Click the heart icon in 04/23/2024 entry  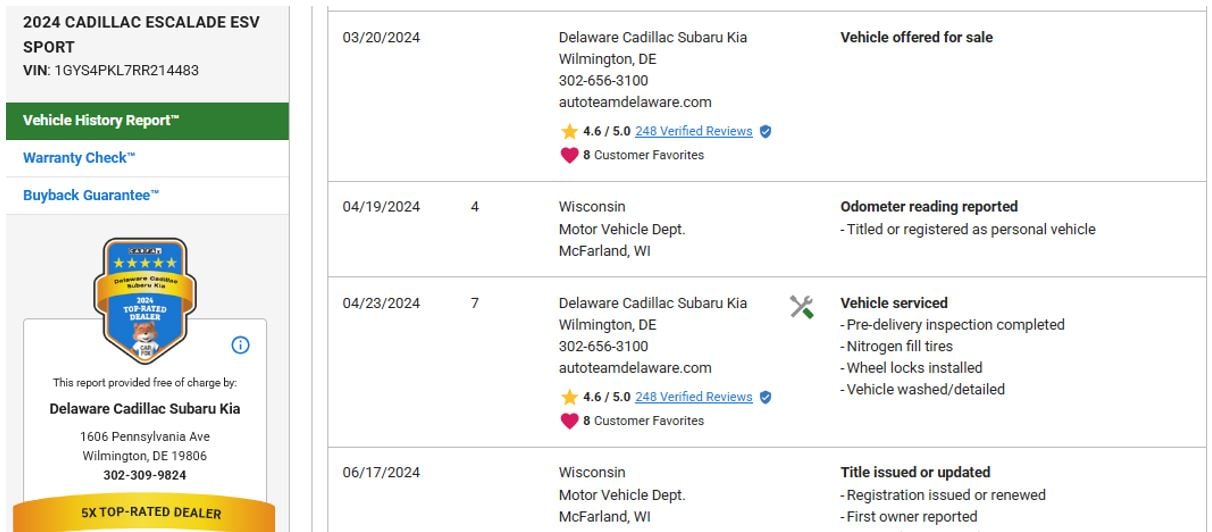pyautogui.click(x=569, y=421)
